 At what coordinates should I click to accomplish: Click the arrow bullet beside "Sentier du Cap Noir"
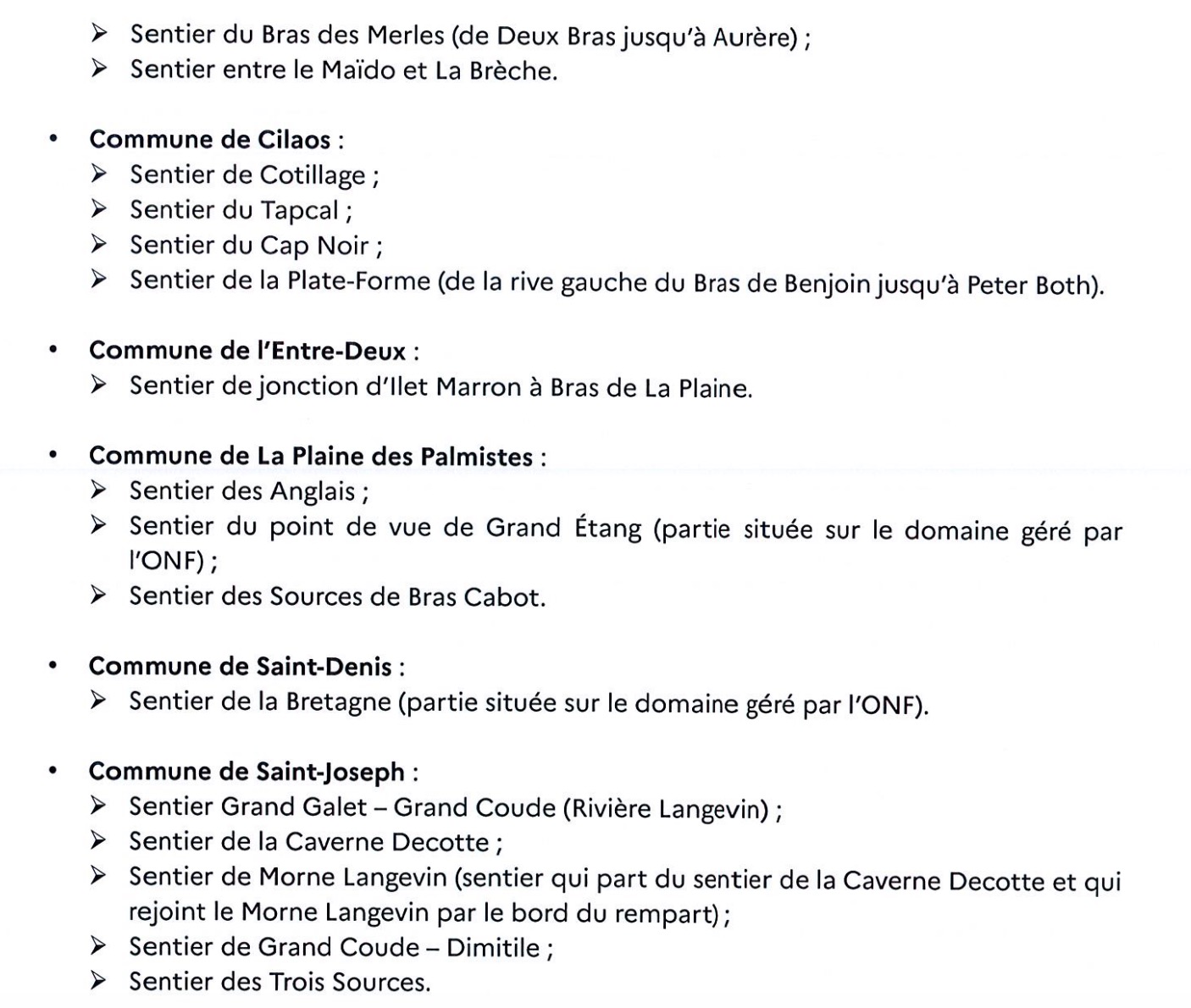pyautogui.click(x=100, y=245)
